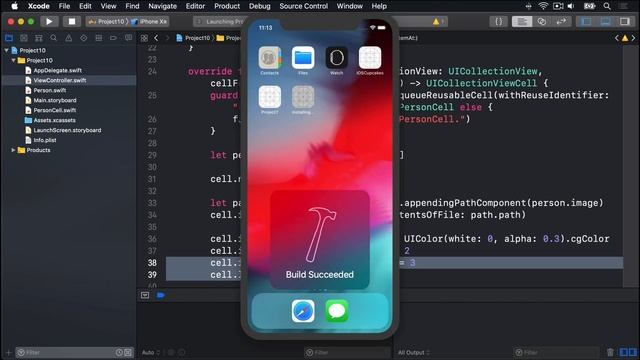Switch to the Standard editor
Viewport: 640px width, 360px height.
[x=522, y=21]
